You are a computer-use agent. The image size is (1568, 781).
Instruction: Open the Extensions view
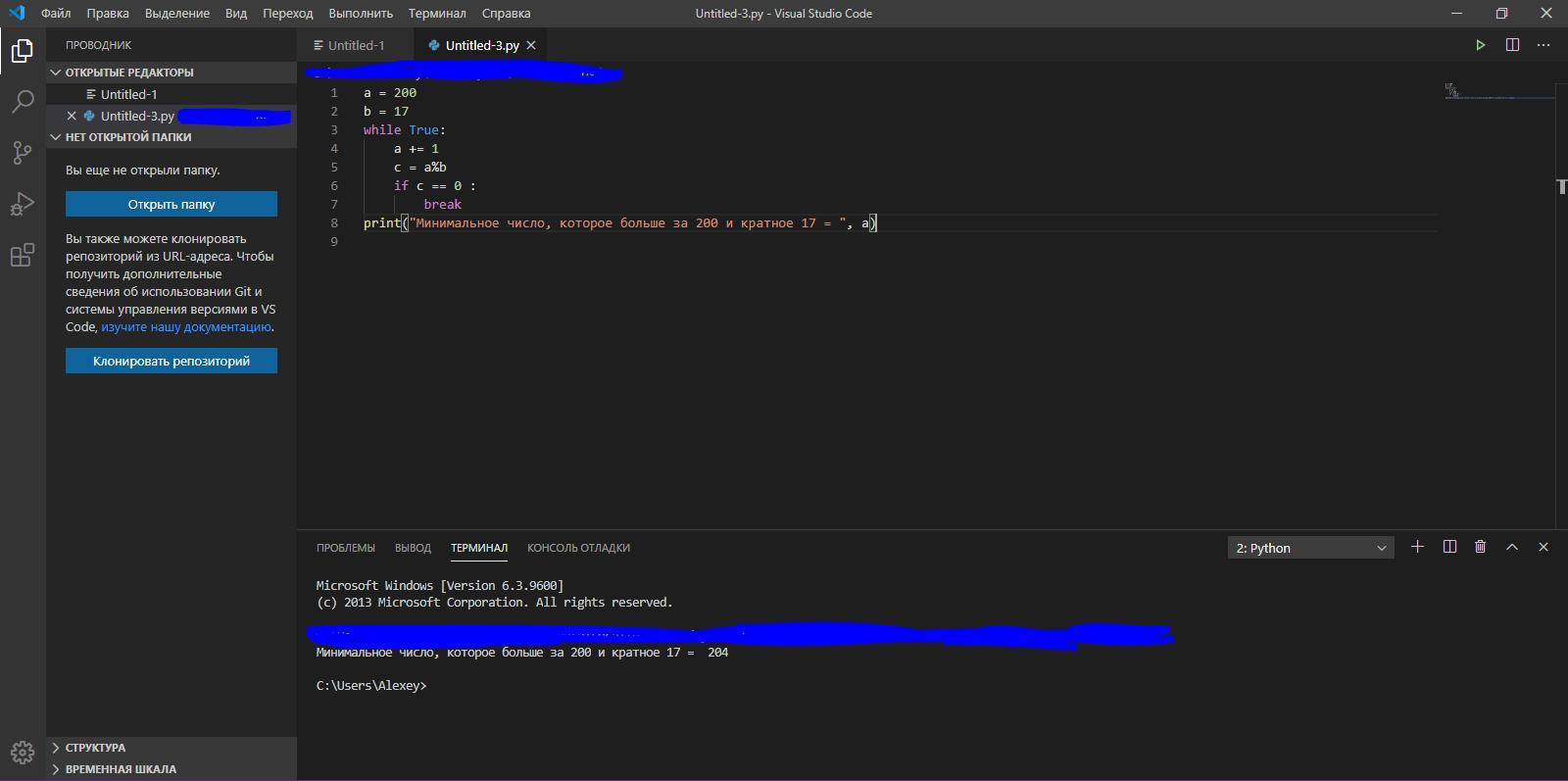point(22,256)
